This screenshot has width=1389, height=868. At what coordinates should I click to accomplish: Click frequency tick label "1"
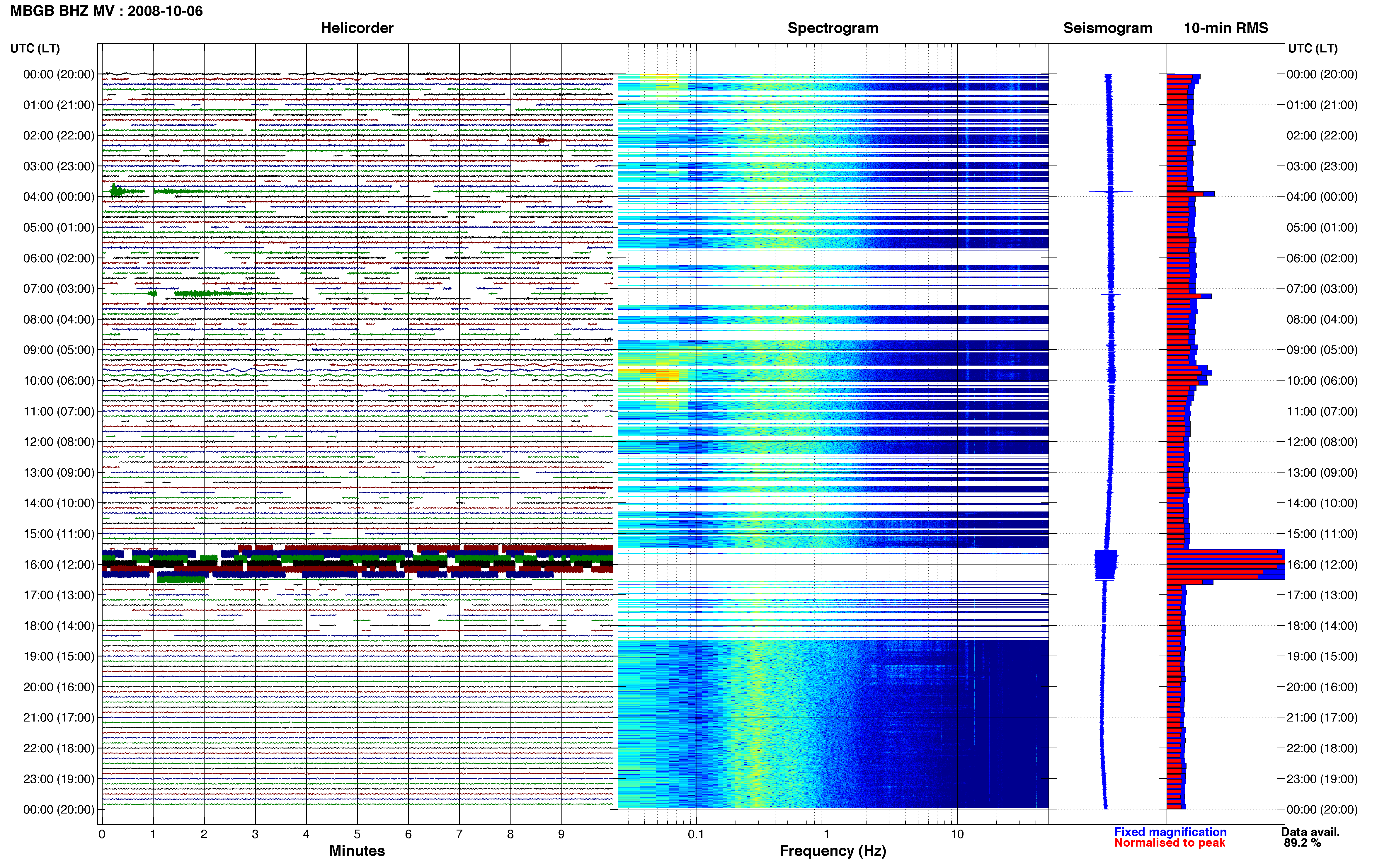click(826, 834)
